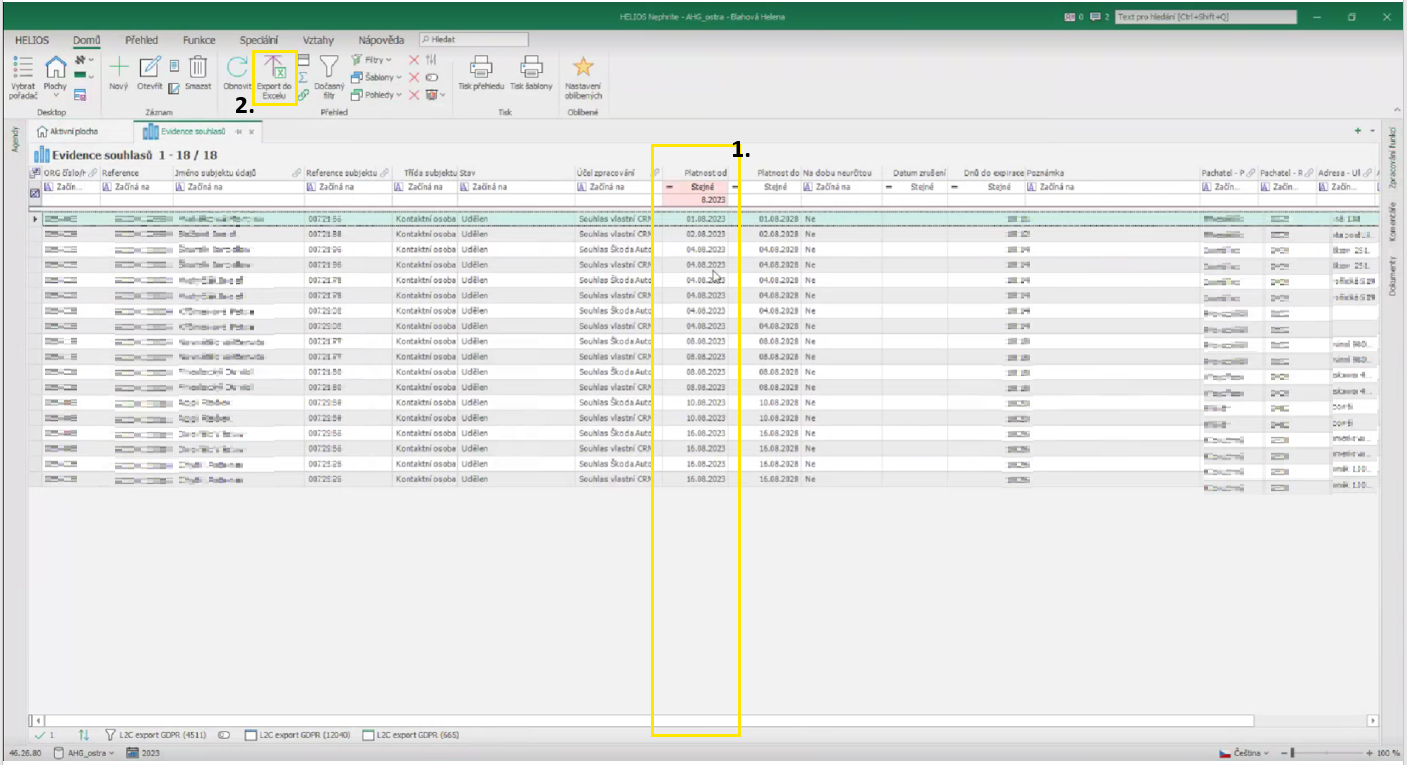Click the Platnost od column header
The image size is (1407, 765).
point(705,173)
